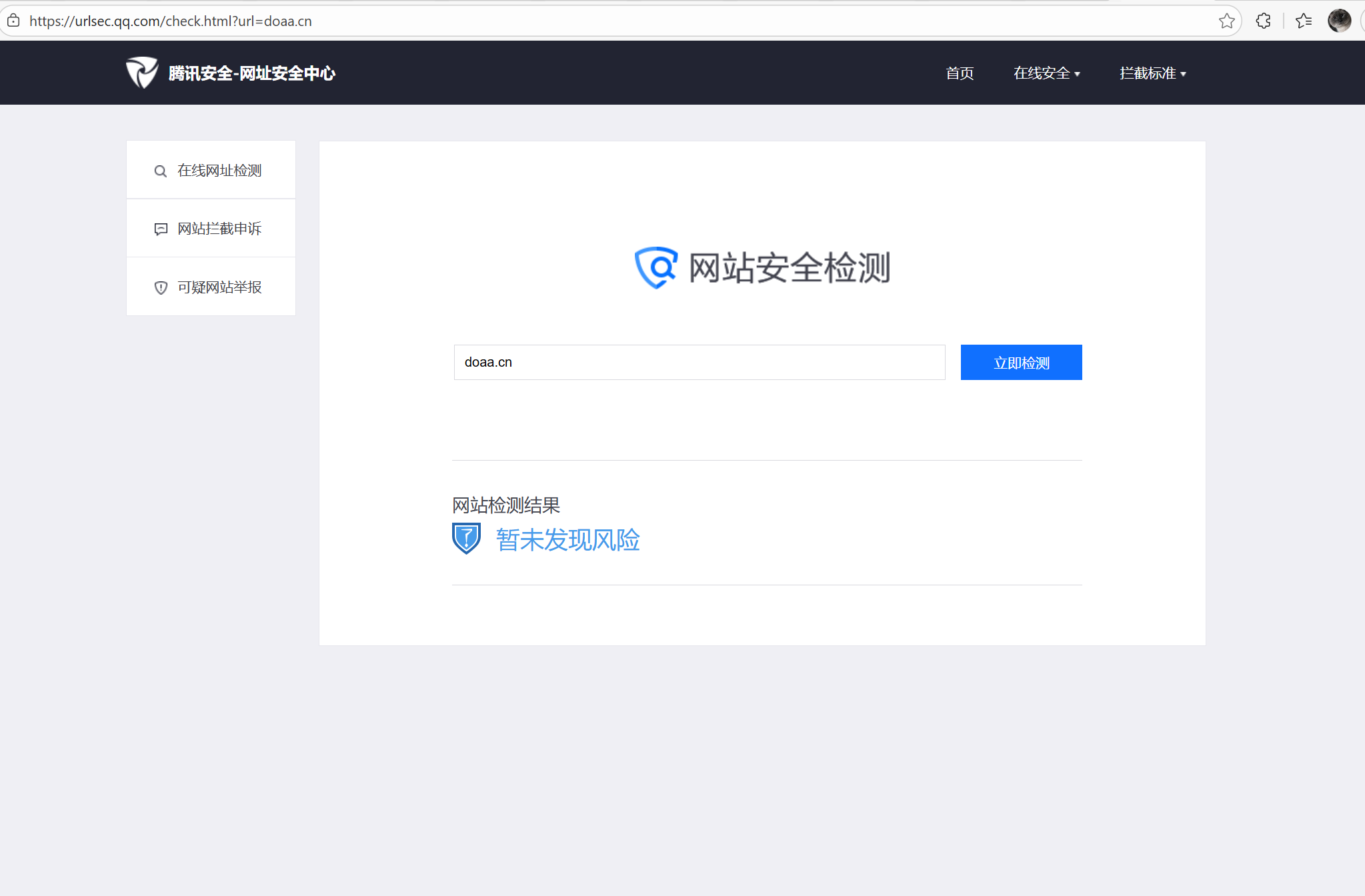This screenshot has width=1365, height=896.
Task: Bookmark this page with the star icon
Action: [x=1226, y=21]
